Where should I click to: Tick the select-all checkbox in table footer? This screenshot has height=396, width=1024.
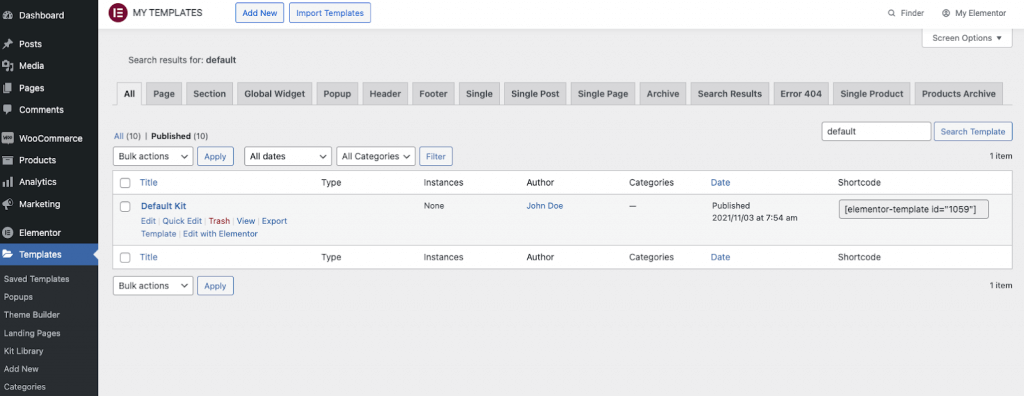pos(125,257)
